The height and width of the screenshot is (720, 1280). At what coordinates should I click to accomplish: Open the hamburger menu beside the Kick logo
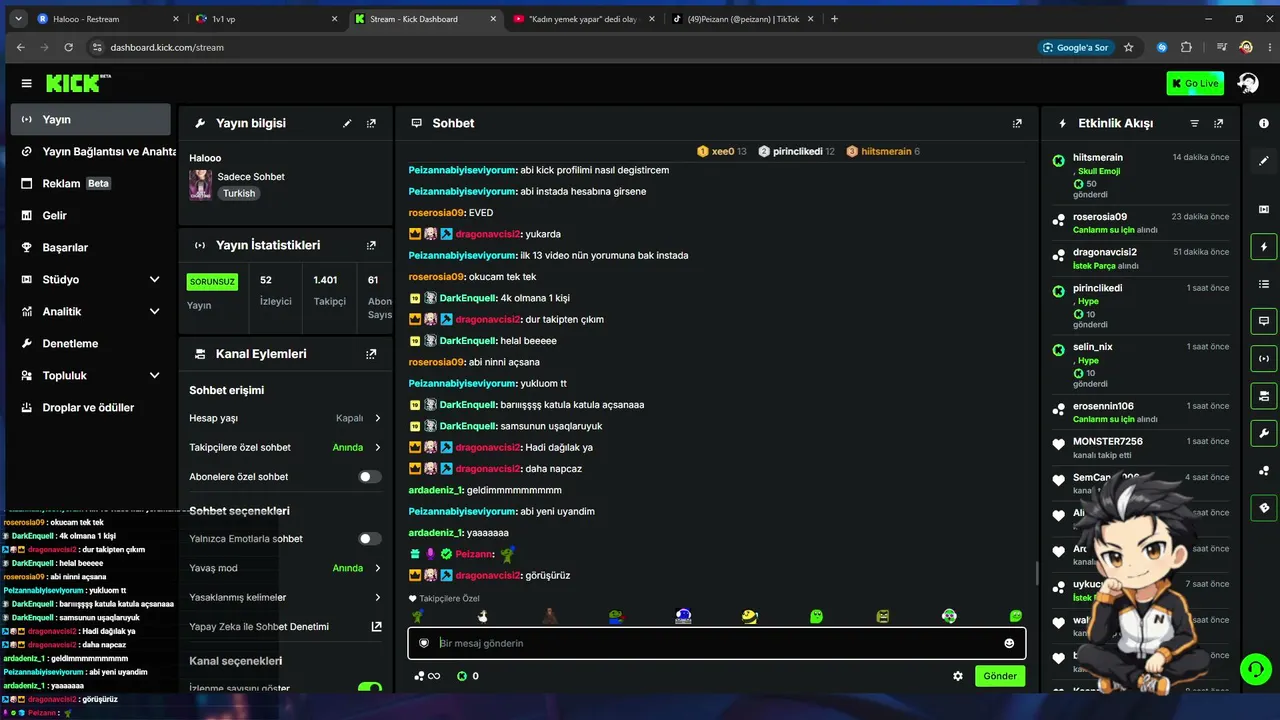tap(26, 83)
